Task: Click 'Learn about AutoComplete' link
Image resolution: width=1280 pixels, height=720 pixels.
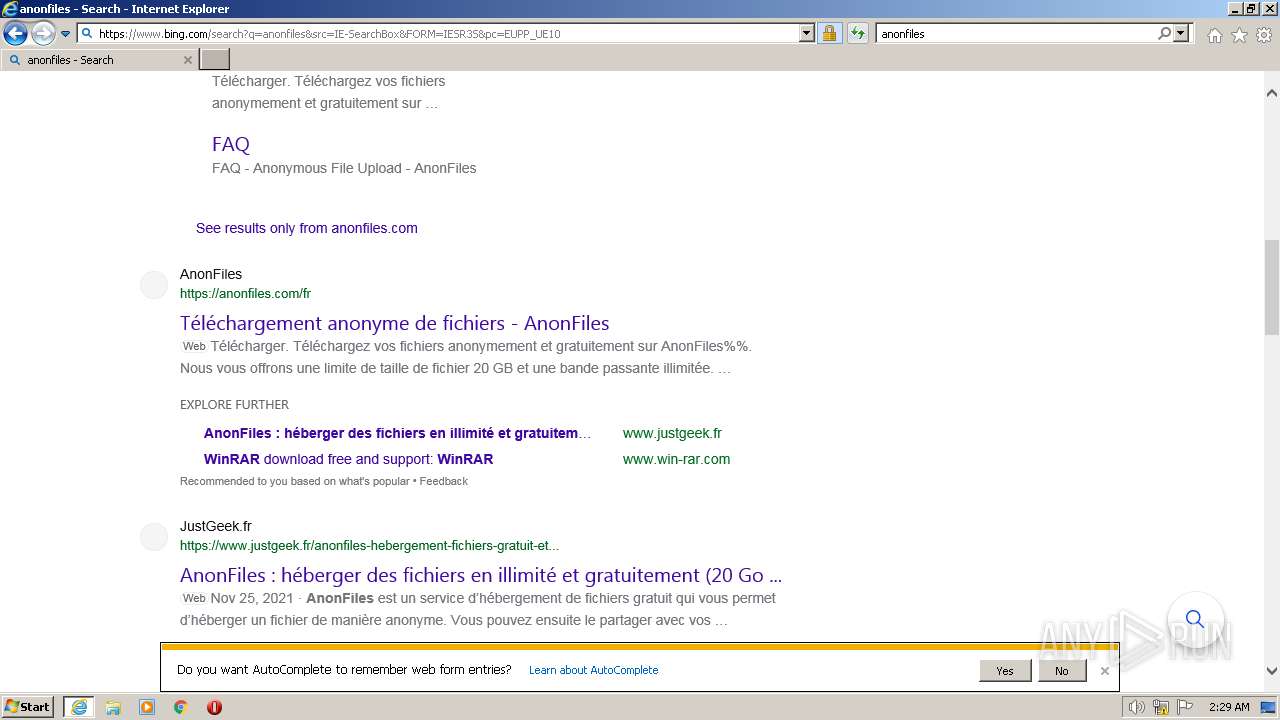Action: pos(593,670)
